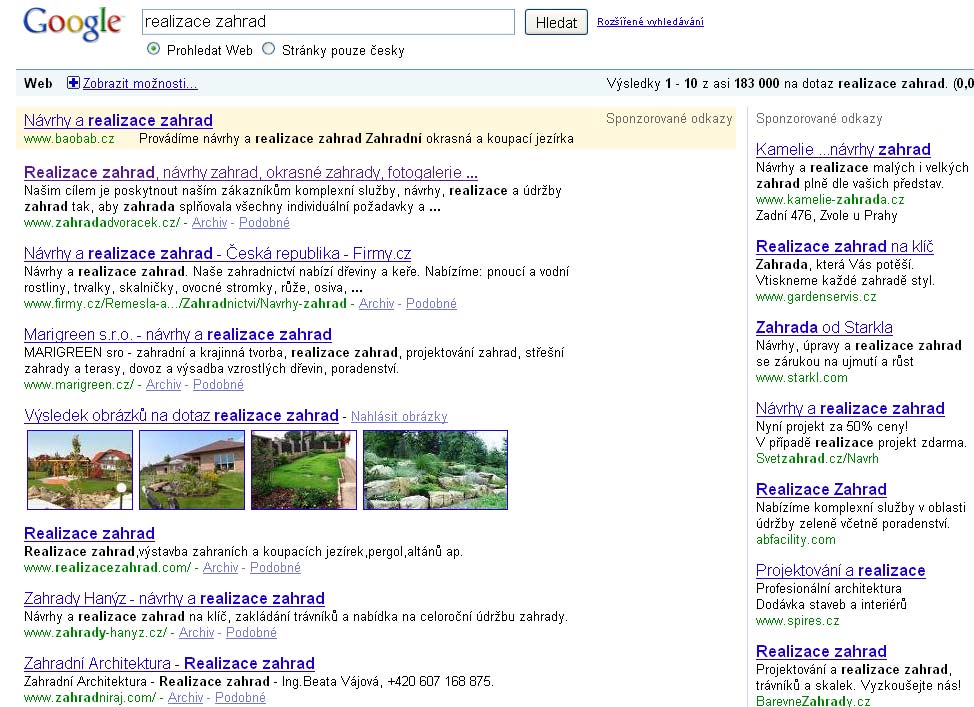The width and height of the screenshot is (974, 707).
Task: Open Archiv link for marigreen.cz
Action: pyautogui.click(x=163, y=385)
